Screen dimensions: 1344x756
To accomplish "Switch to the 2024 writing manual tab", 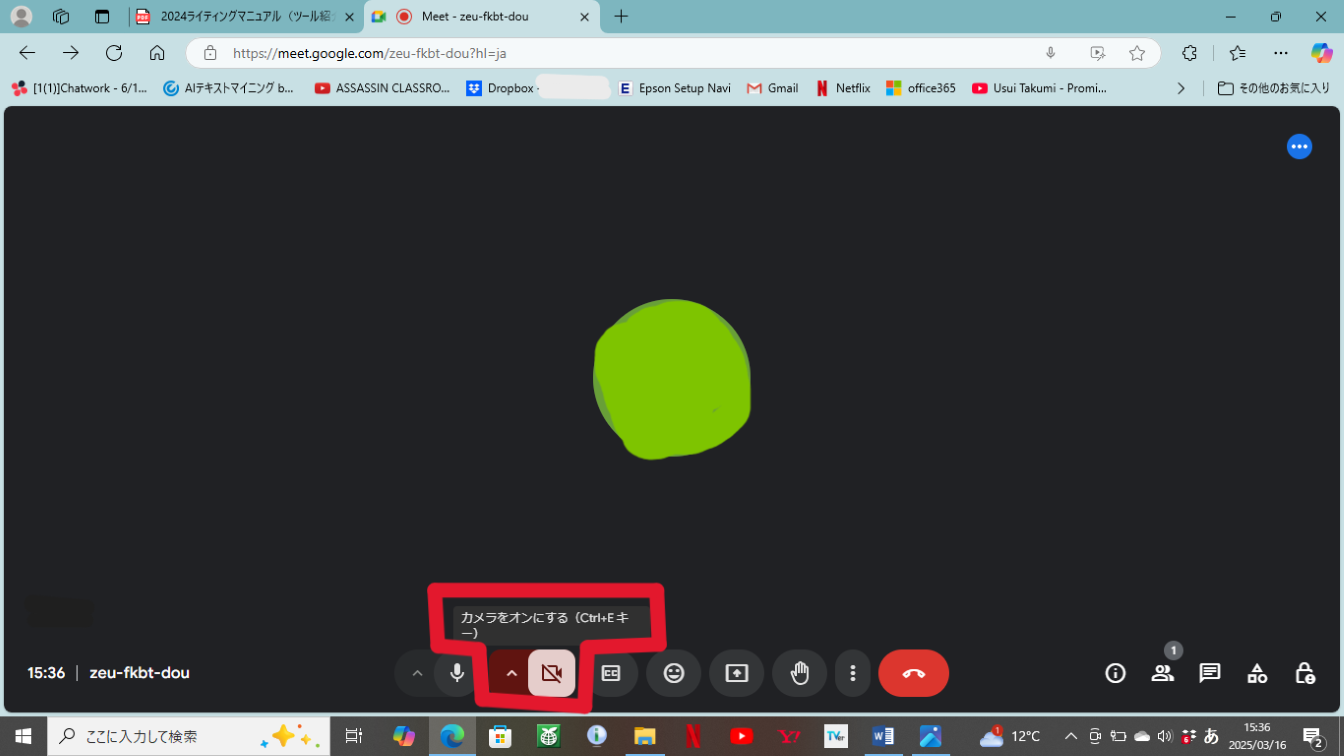I will tap(244, 17).
